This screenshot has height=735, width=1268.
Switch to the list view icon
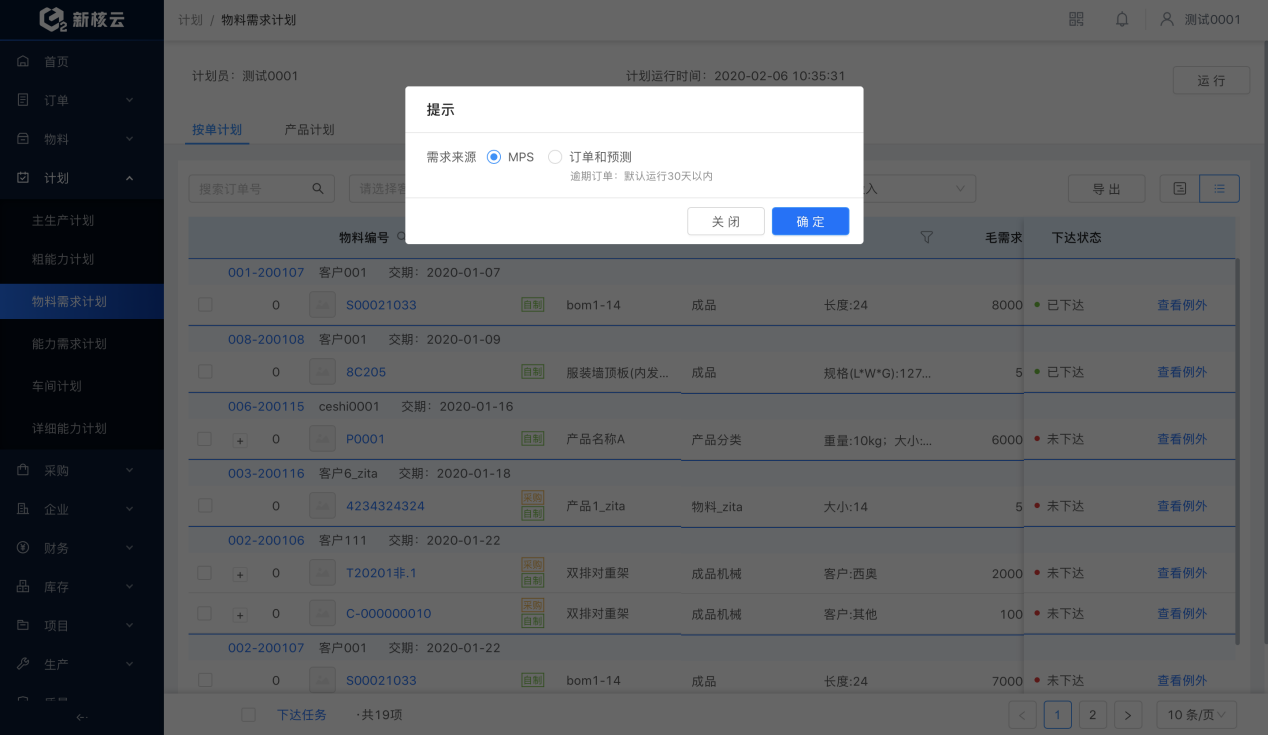click(1220, 188)
